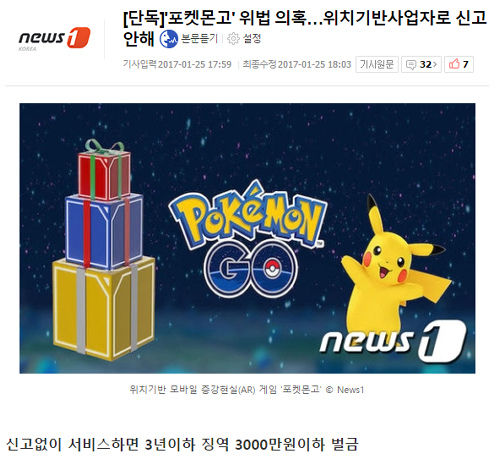500x465 pixels.
Task: Click the article headline text
Action: pos(305,28)
